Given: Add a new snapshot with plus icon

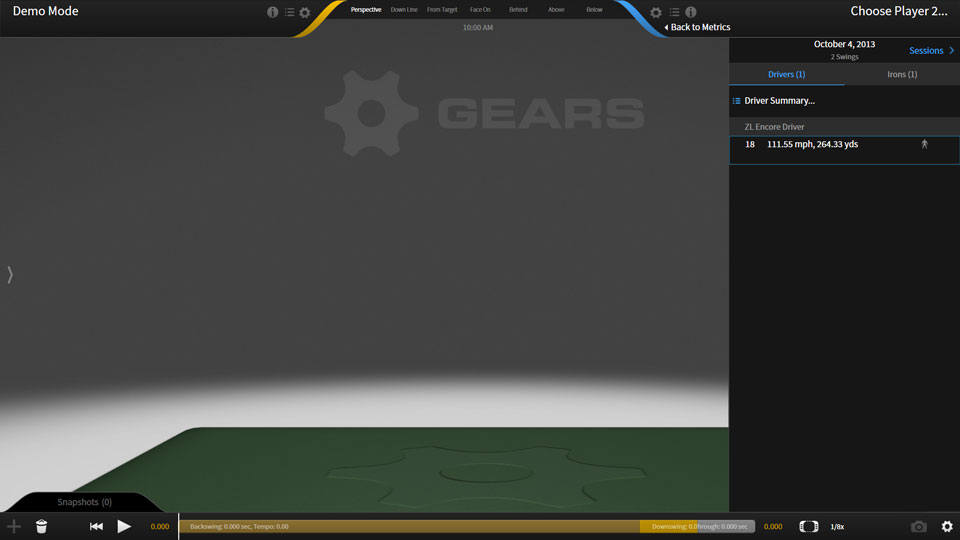Looking at the screenshot, I should click(13, 527).
